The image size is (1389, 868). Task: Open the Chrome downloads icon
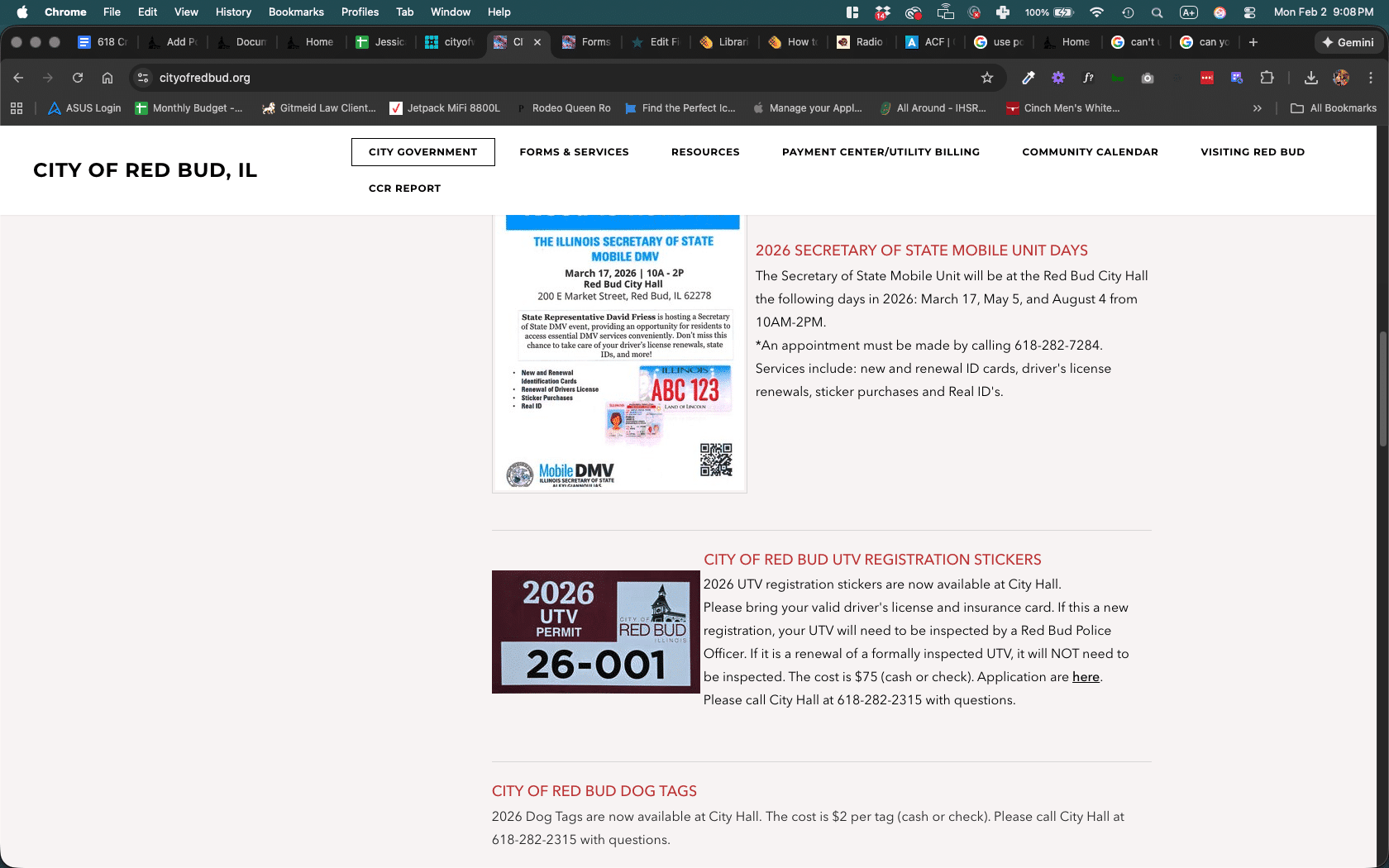(1310, 78)
